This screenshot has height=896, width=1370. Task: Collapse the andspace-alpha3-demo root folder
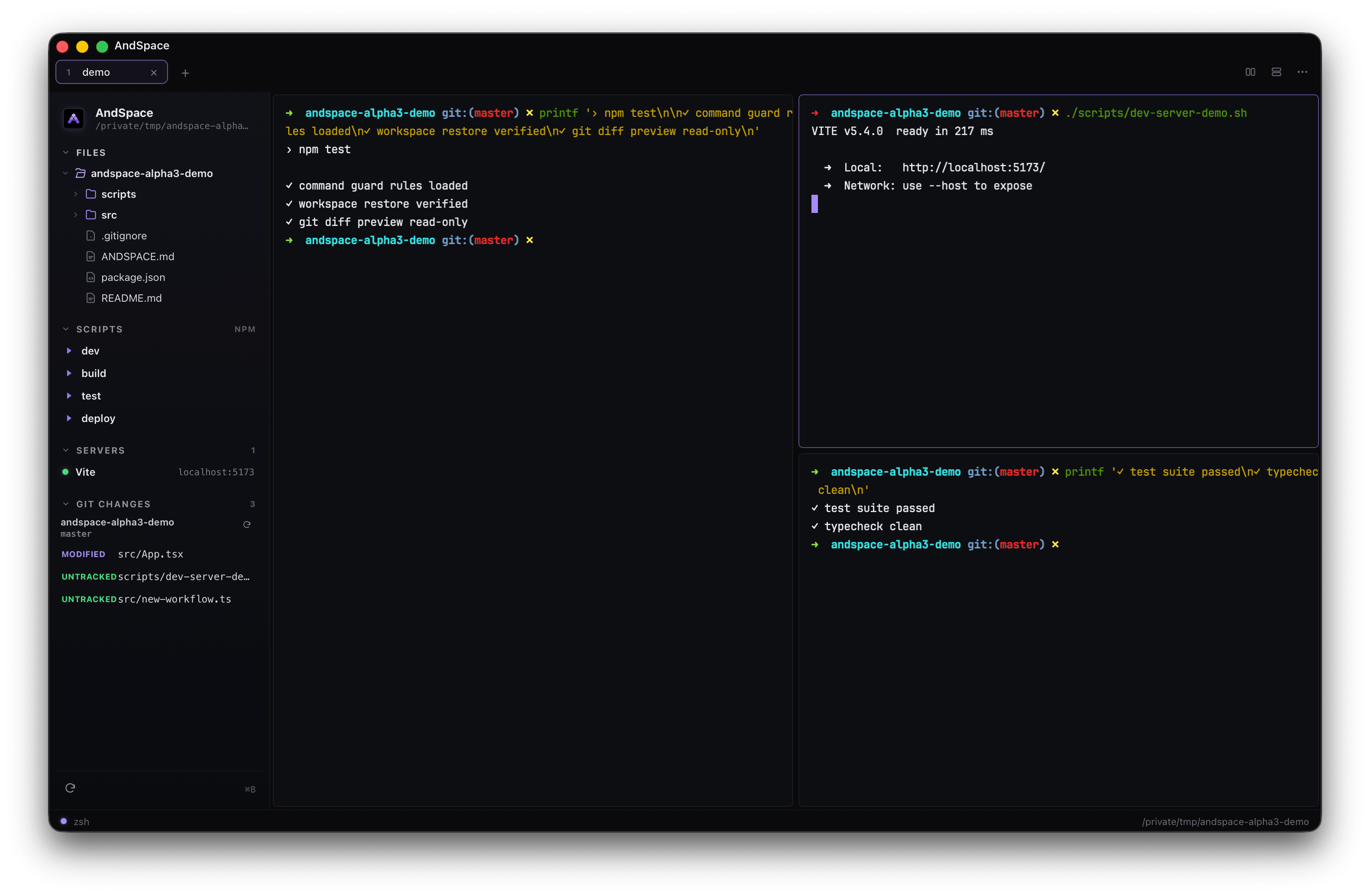tap(65, 173)
